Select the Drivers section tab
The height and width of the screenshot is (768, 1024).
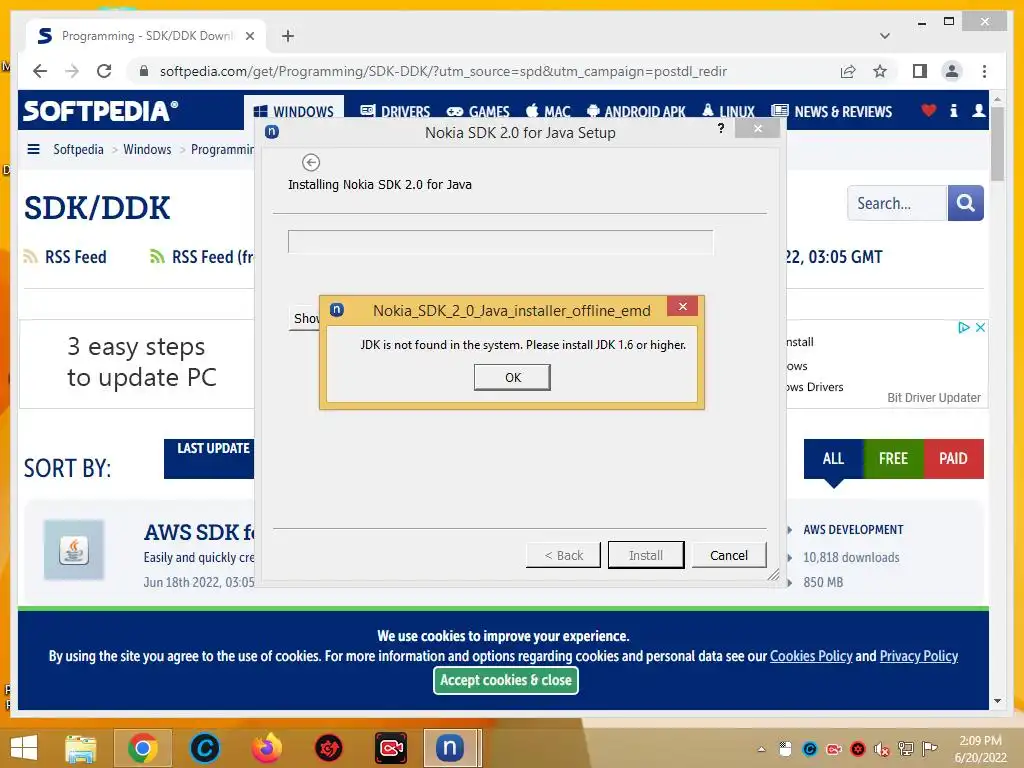pyautogui.click(x=395, y=111)
